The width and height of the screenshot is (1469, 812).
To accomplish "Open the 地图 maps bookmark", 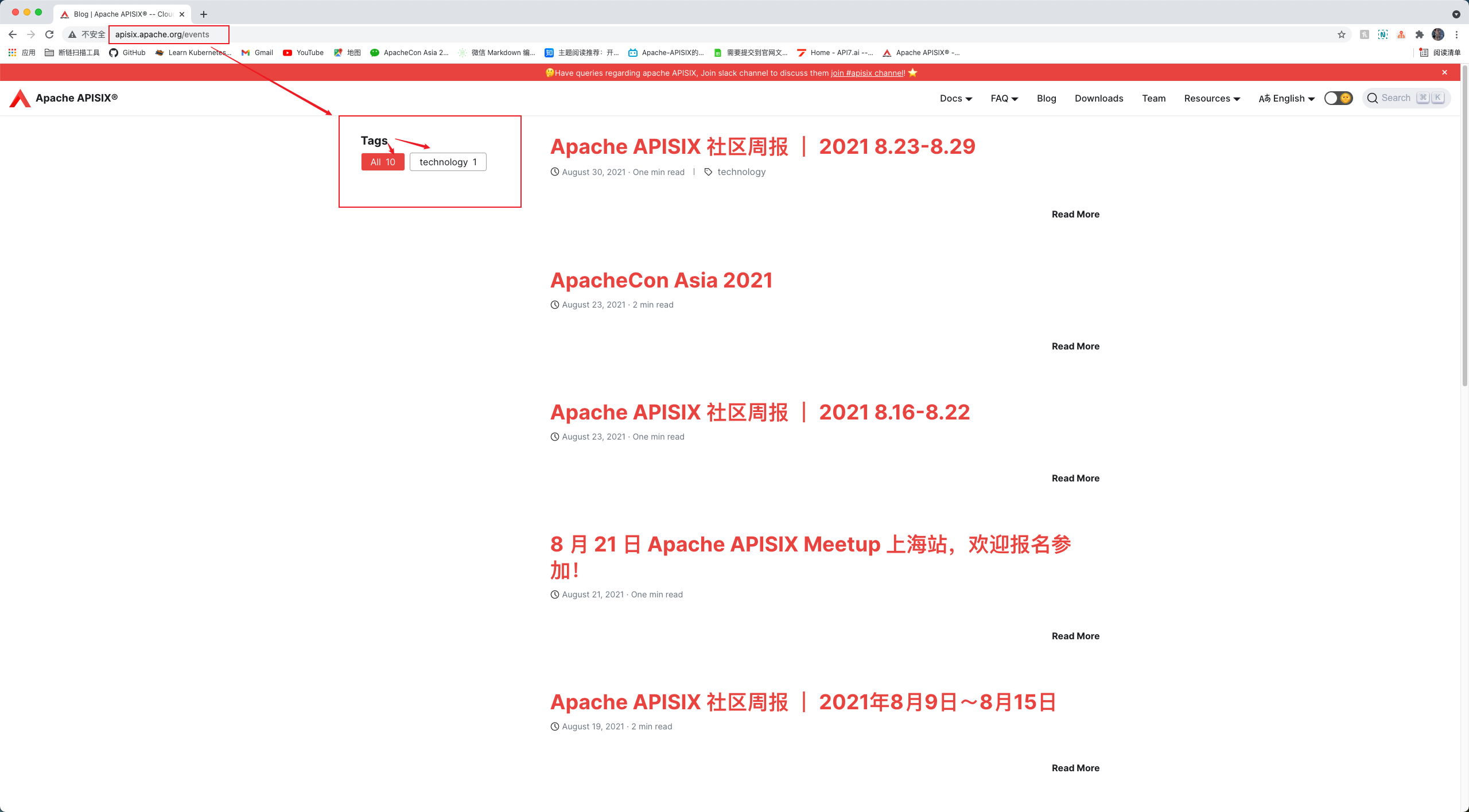I will pos(347,52).
